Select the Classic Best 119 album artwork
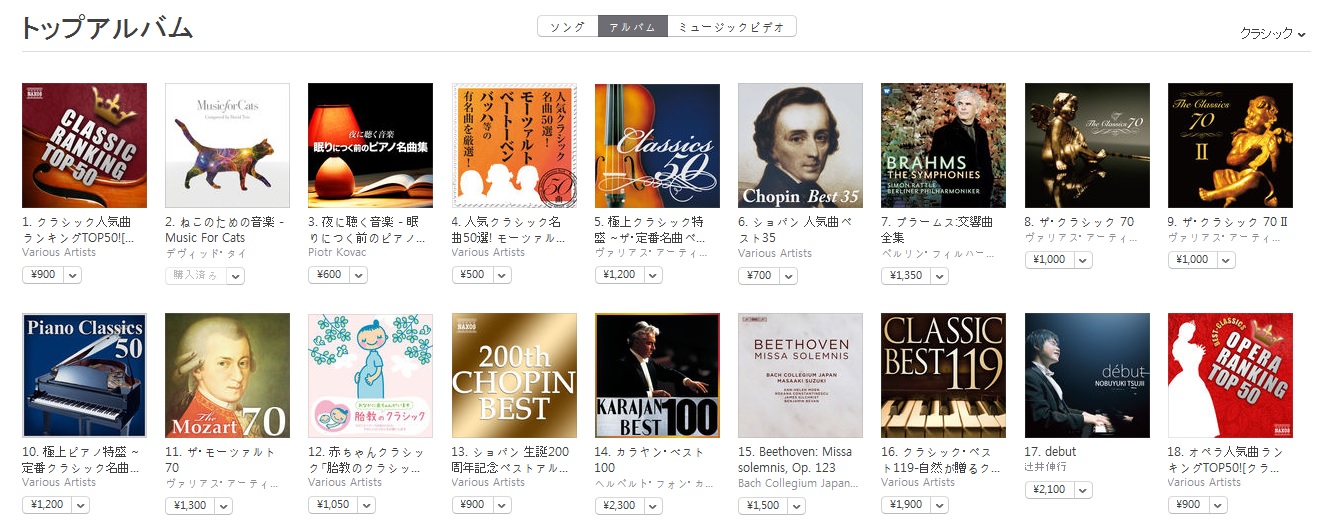This screenshot has height=524, width=1323. point(943,376)
